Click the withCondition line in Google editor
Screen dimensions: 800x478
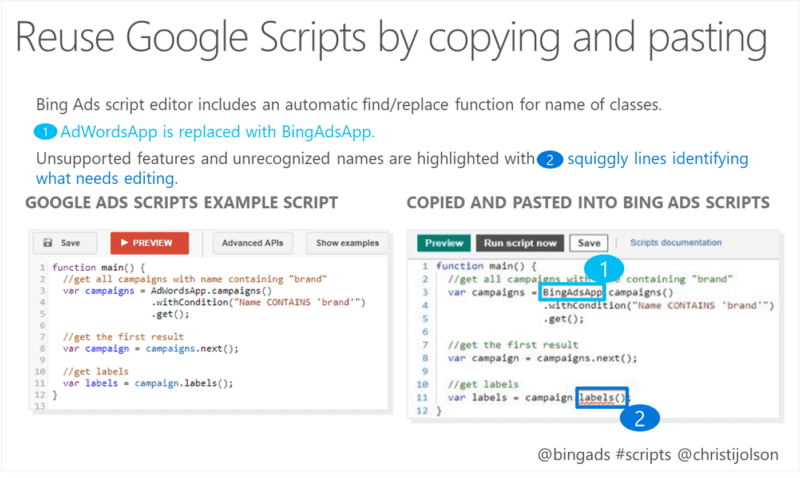pos(258,303)
